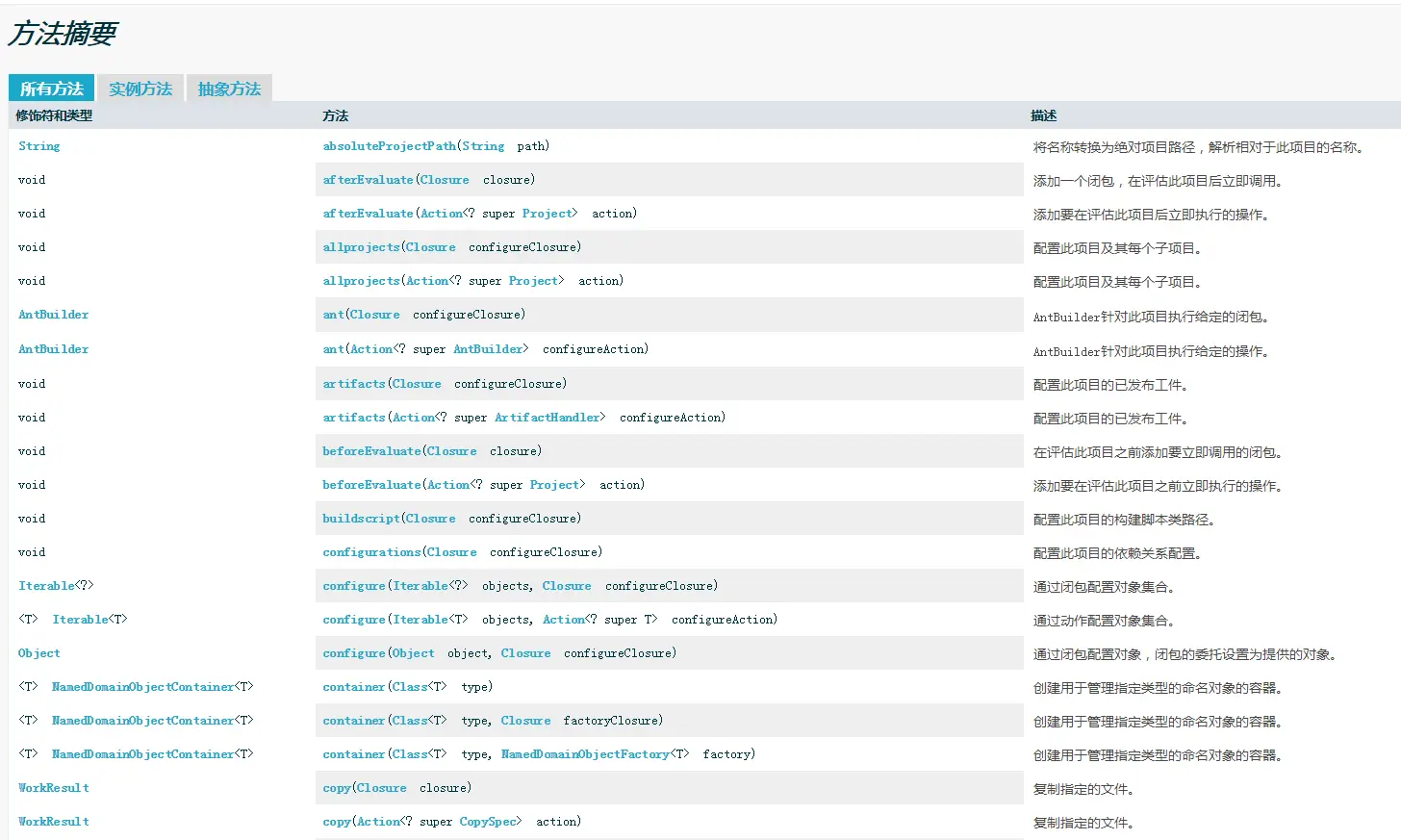Open Action link in allprojects row
Viewport: 1401px width, 840px height.
click(x=427, y=281)
